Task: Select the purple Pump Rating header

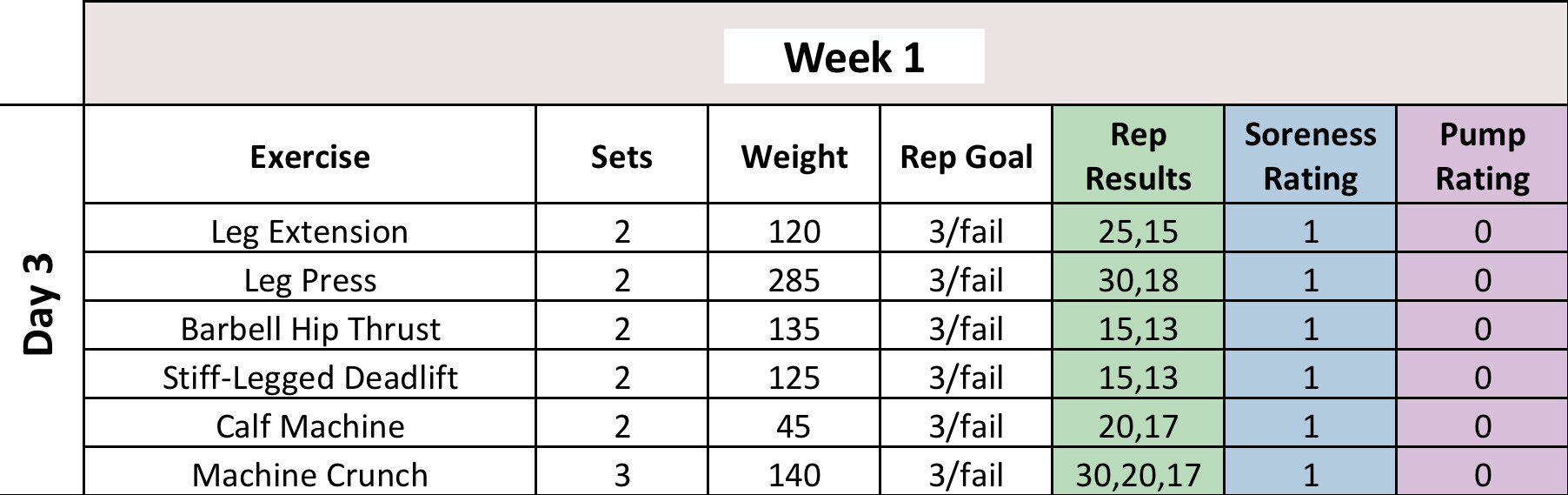Action: tap(1482, 157)
